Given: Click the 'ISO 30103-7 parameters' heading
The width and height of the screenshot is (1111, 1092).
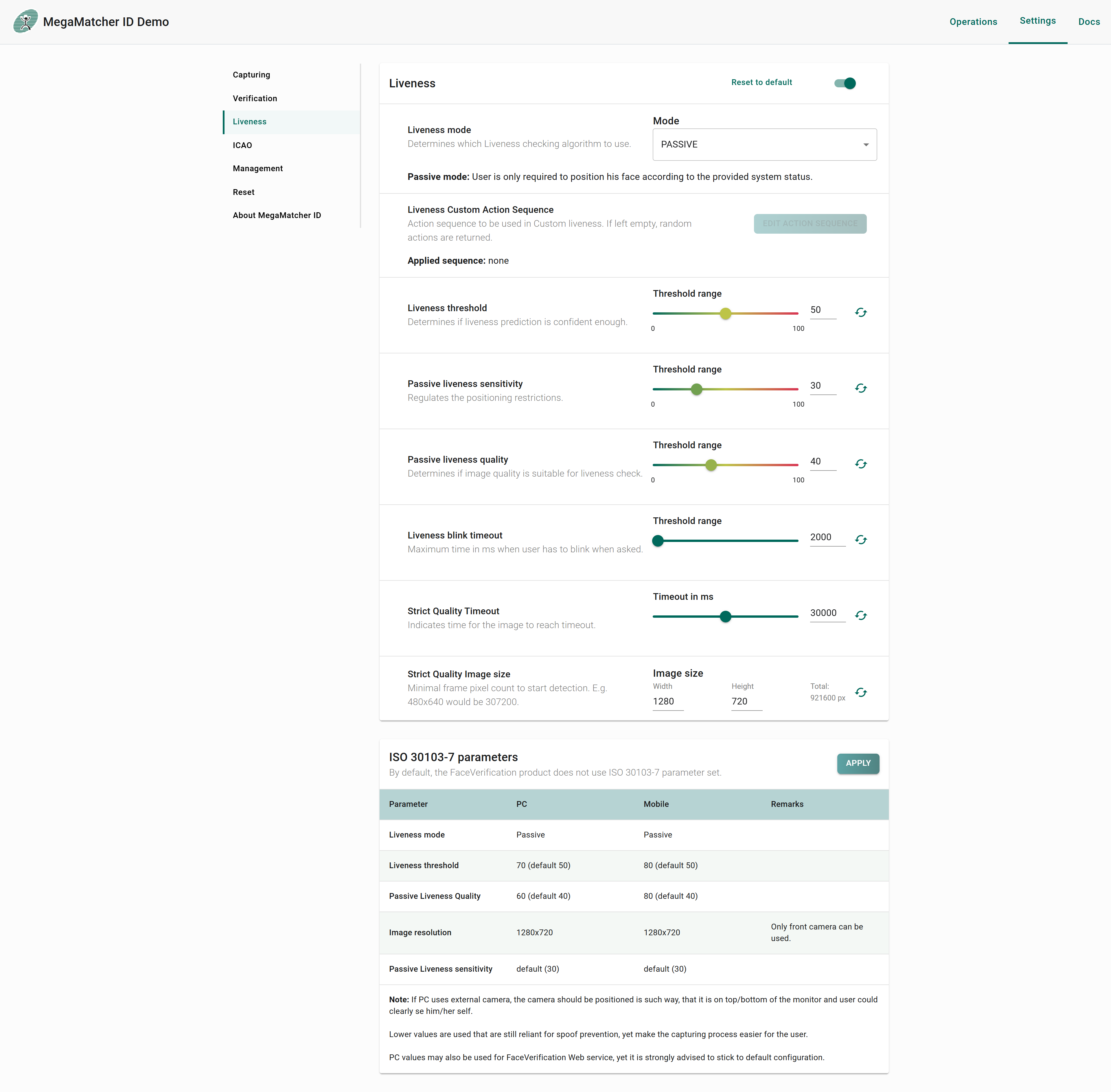Looking at the screenshot, I should [x=453, y=757].
